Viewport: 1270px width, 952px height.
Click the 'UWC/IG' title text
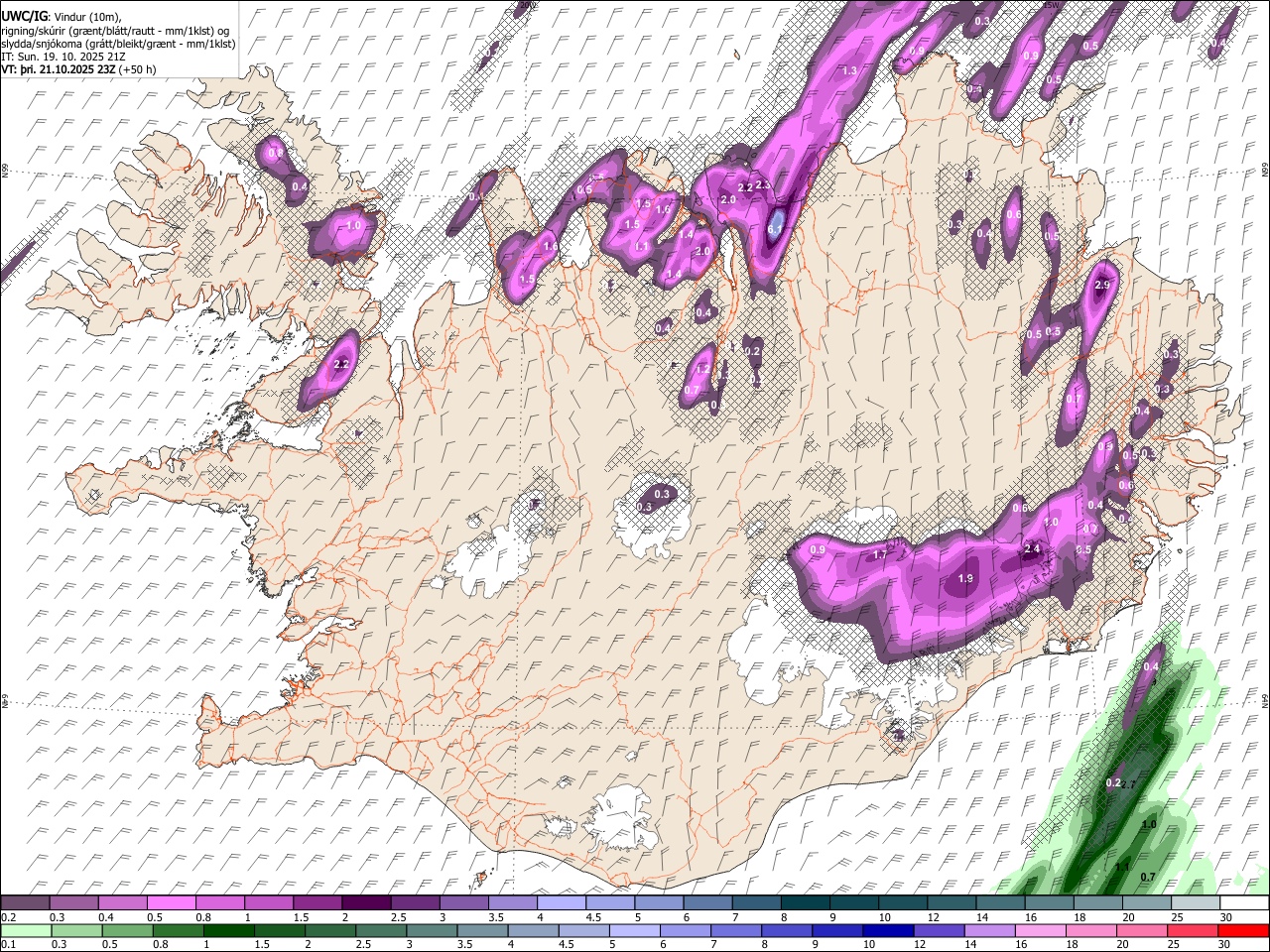tap(24, 16)
